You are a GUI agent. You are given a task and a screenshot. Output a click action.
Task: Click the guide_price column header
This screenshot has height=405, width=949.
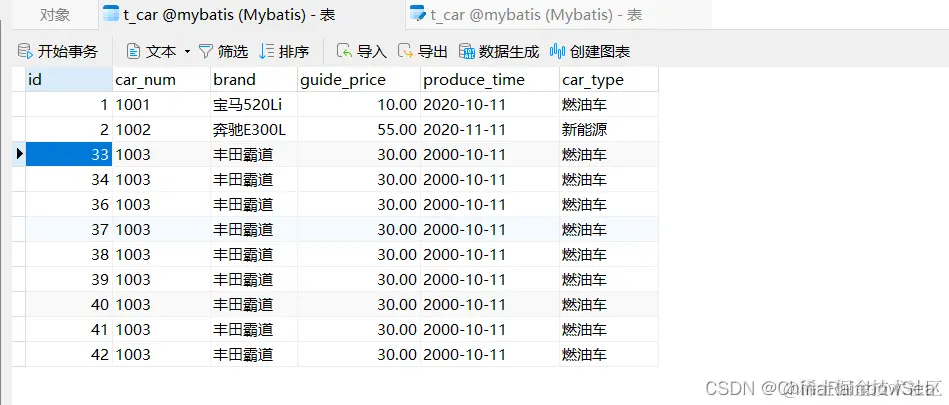point(359,79)
